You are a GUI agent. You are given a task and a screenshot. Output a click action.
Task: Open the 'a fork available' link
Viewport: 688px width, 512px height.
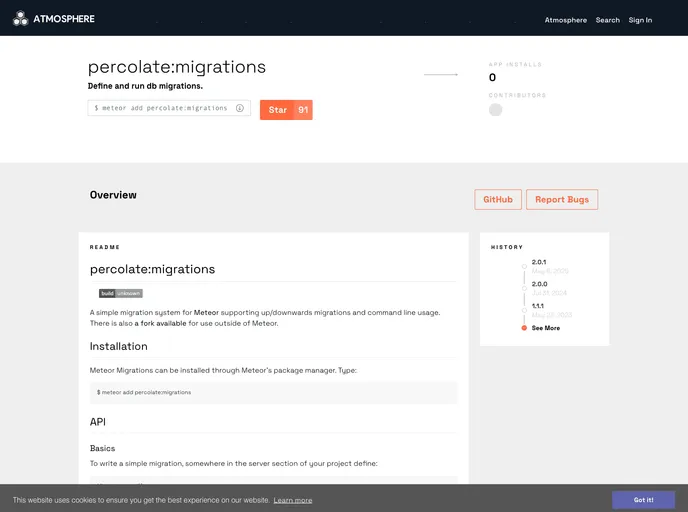[160, 323]
